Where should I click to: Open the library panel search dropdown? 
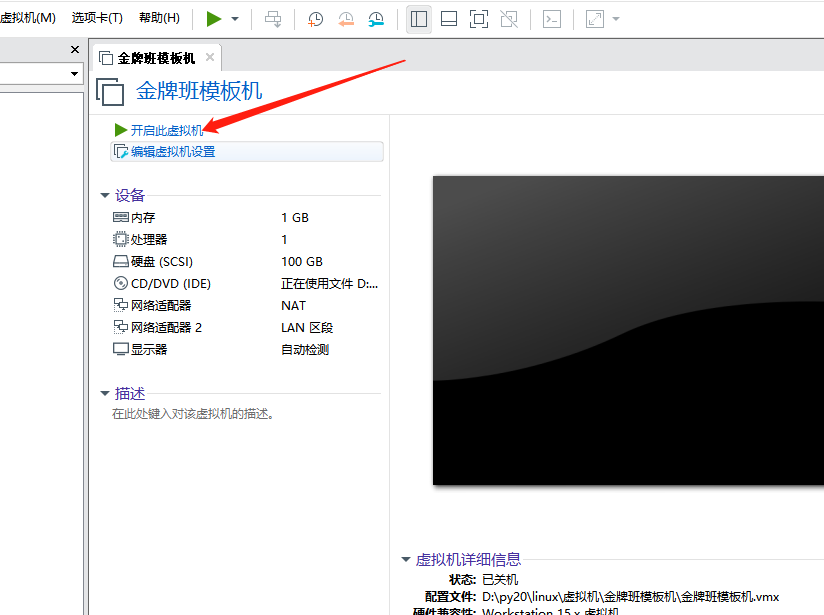point(74,74)
